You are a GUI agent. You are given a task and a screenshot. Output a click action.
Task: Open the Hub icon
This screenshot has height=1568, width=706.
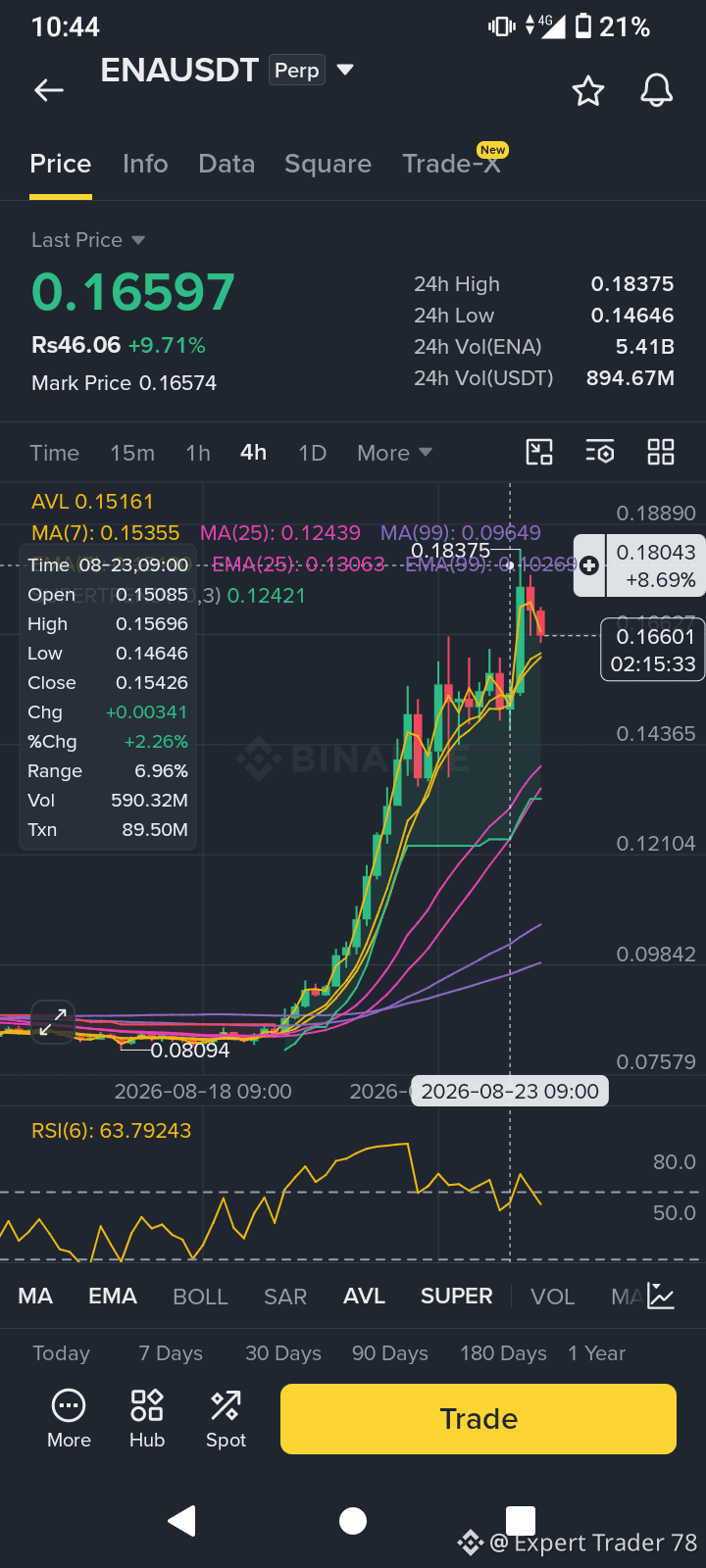pyautogui.click(x=147, y=1418)
